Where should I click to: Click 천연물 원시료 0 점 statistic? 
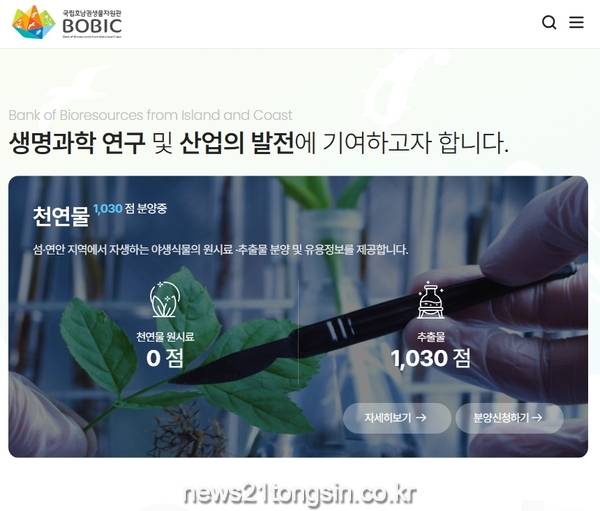pyautogui.click(x=165, y=349)
